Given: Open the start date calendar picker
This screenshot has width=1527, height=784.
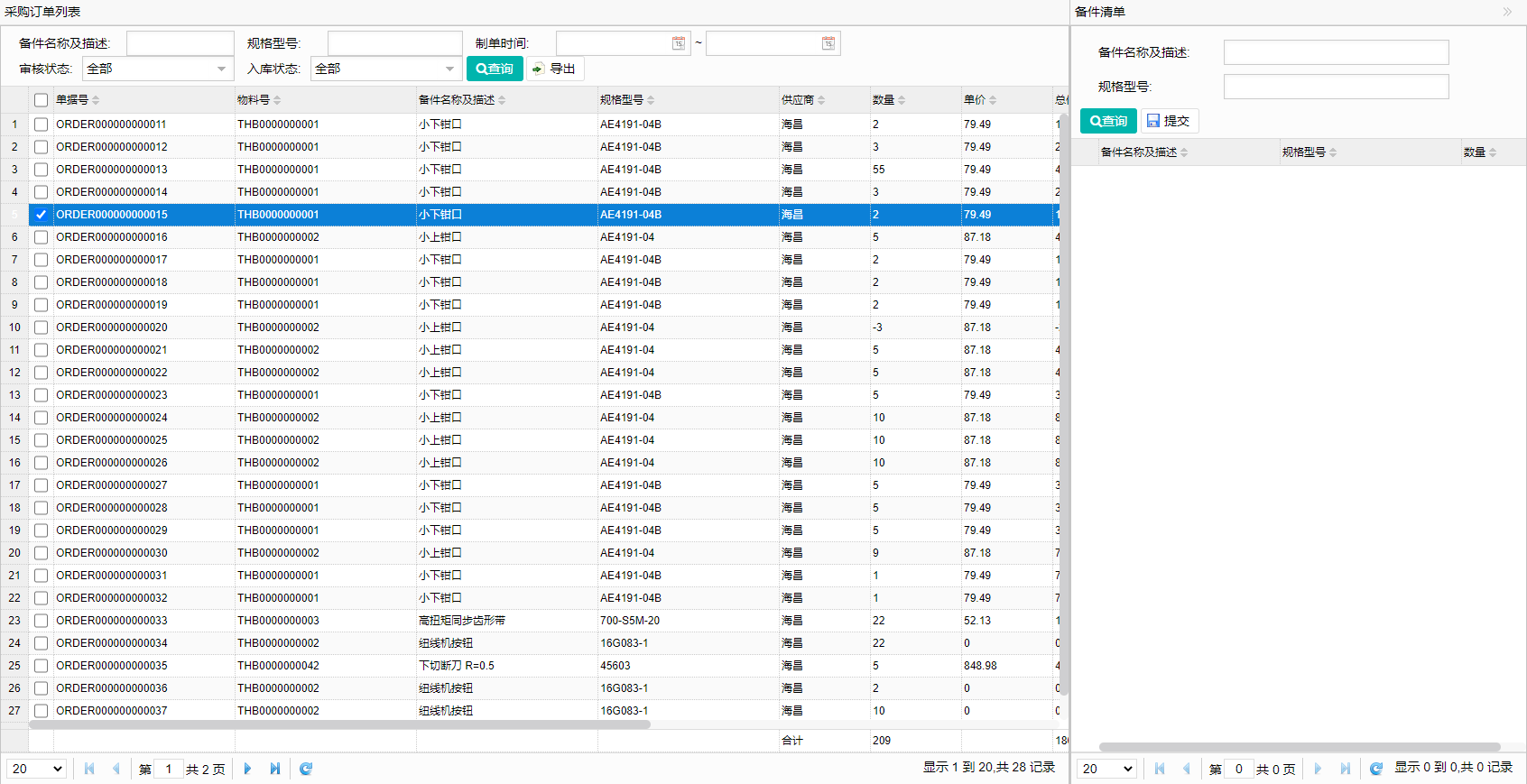Looking at the screenshot, I should coord(679,43).
